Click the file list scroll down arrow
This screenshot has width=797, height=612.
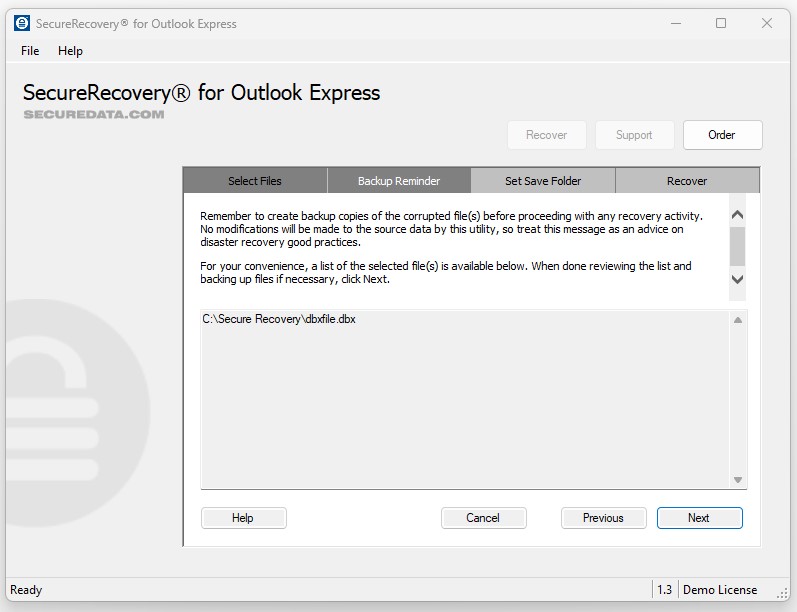(738, 480)
